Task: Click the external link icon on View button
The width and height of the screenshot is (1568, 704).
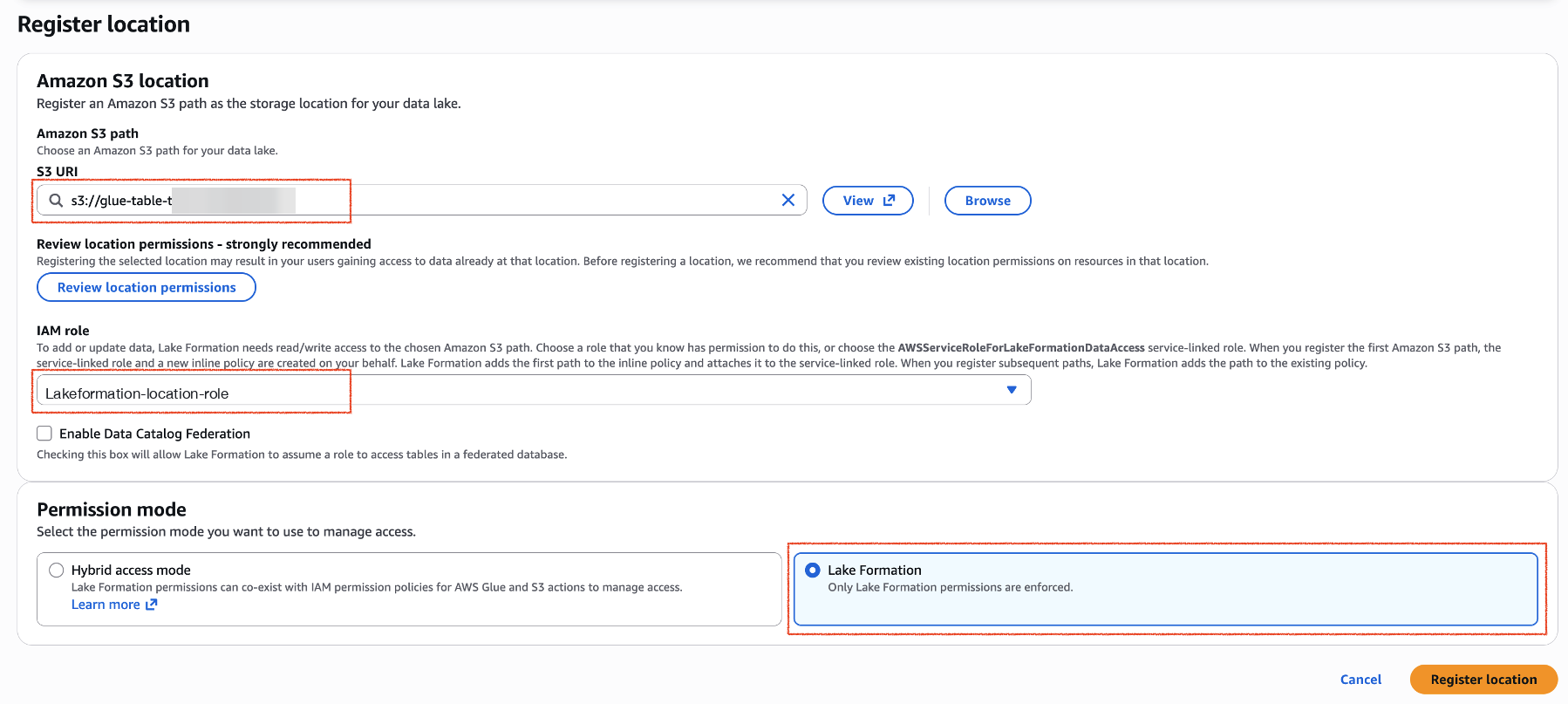Action: (x=890, y=200)
